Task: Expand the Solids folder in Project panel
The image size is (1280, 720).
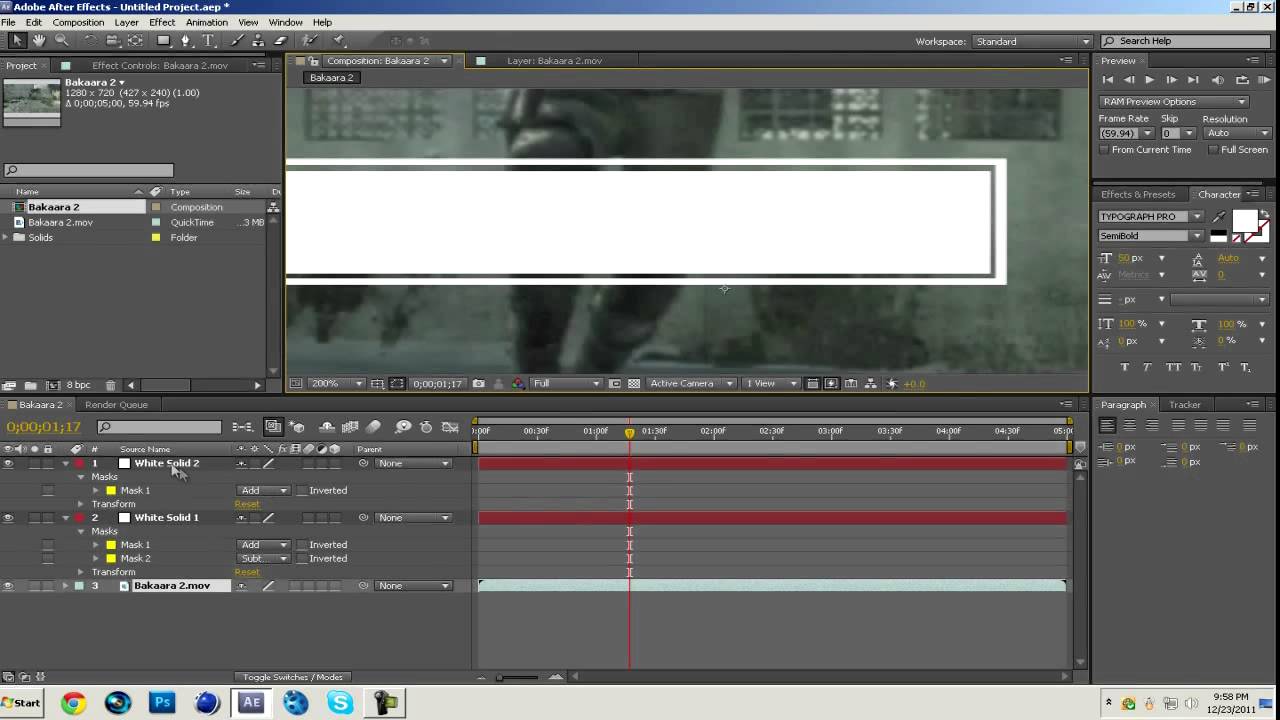Action: click(6, 238)
